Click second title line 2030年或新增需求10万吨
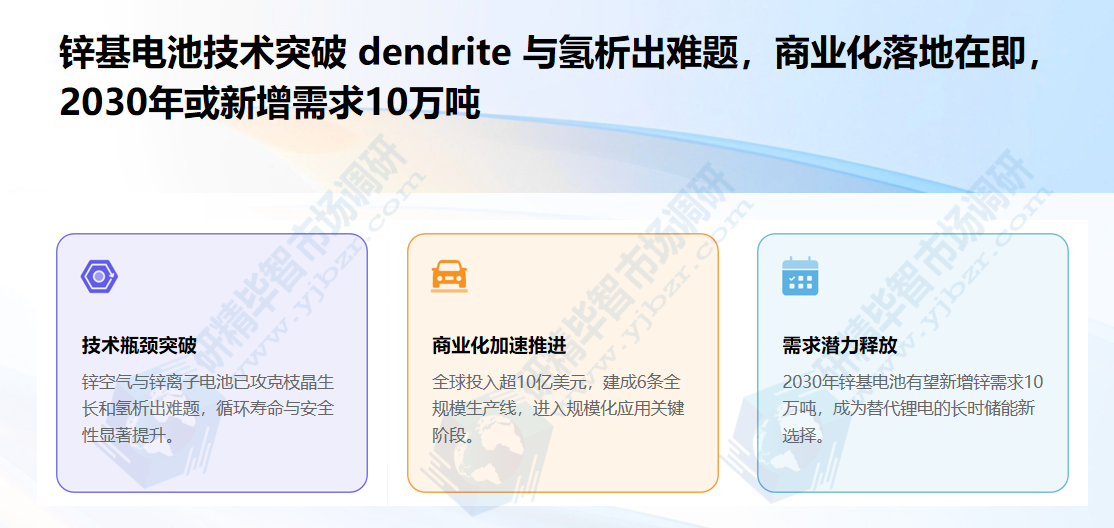Image resolution: width=1114 pixels, height=528 pixels. click(271, 103)
